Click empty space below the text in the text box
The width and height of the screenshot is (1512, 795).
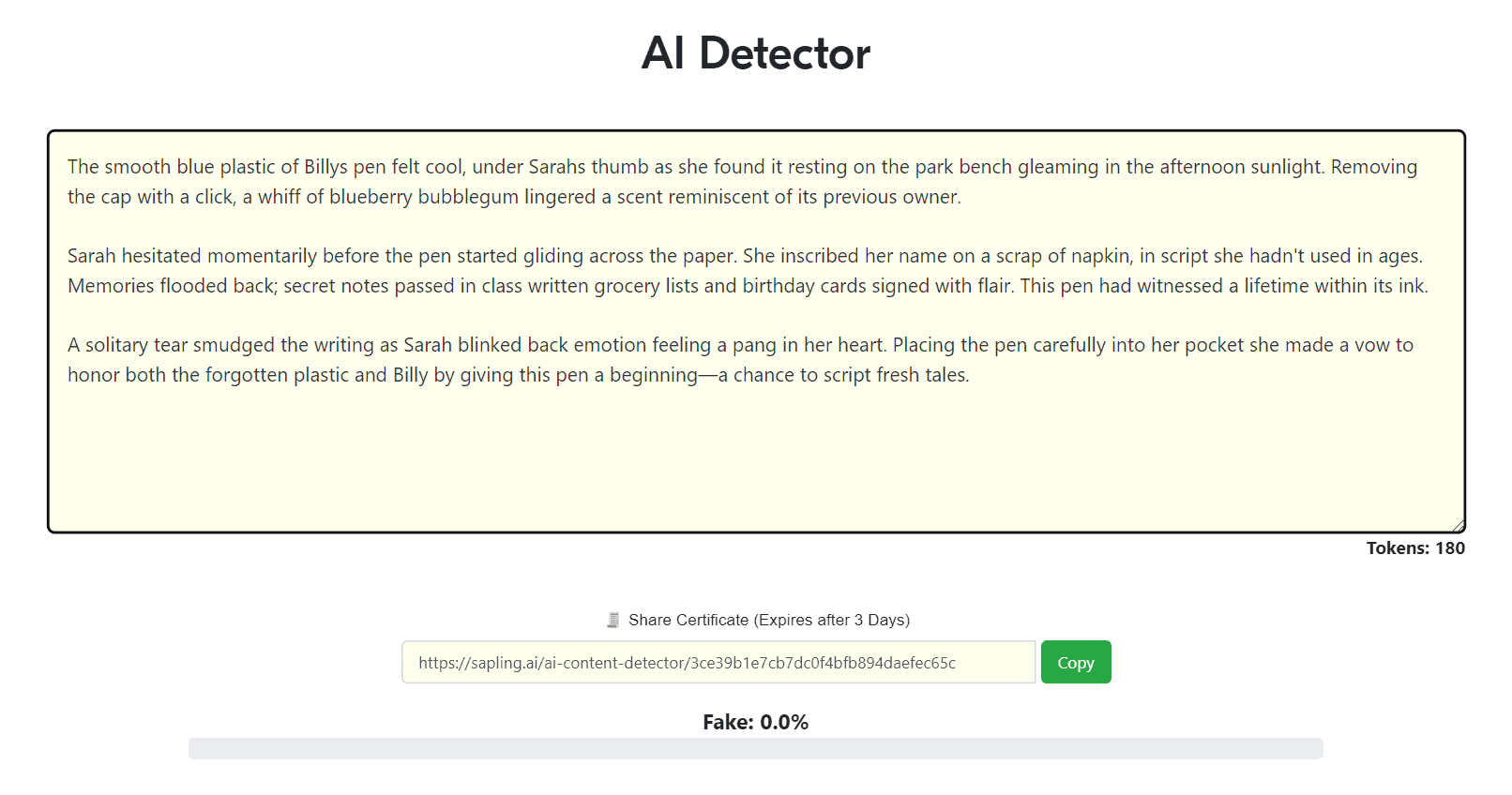(755, 459)
